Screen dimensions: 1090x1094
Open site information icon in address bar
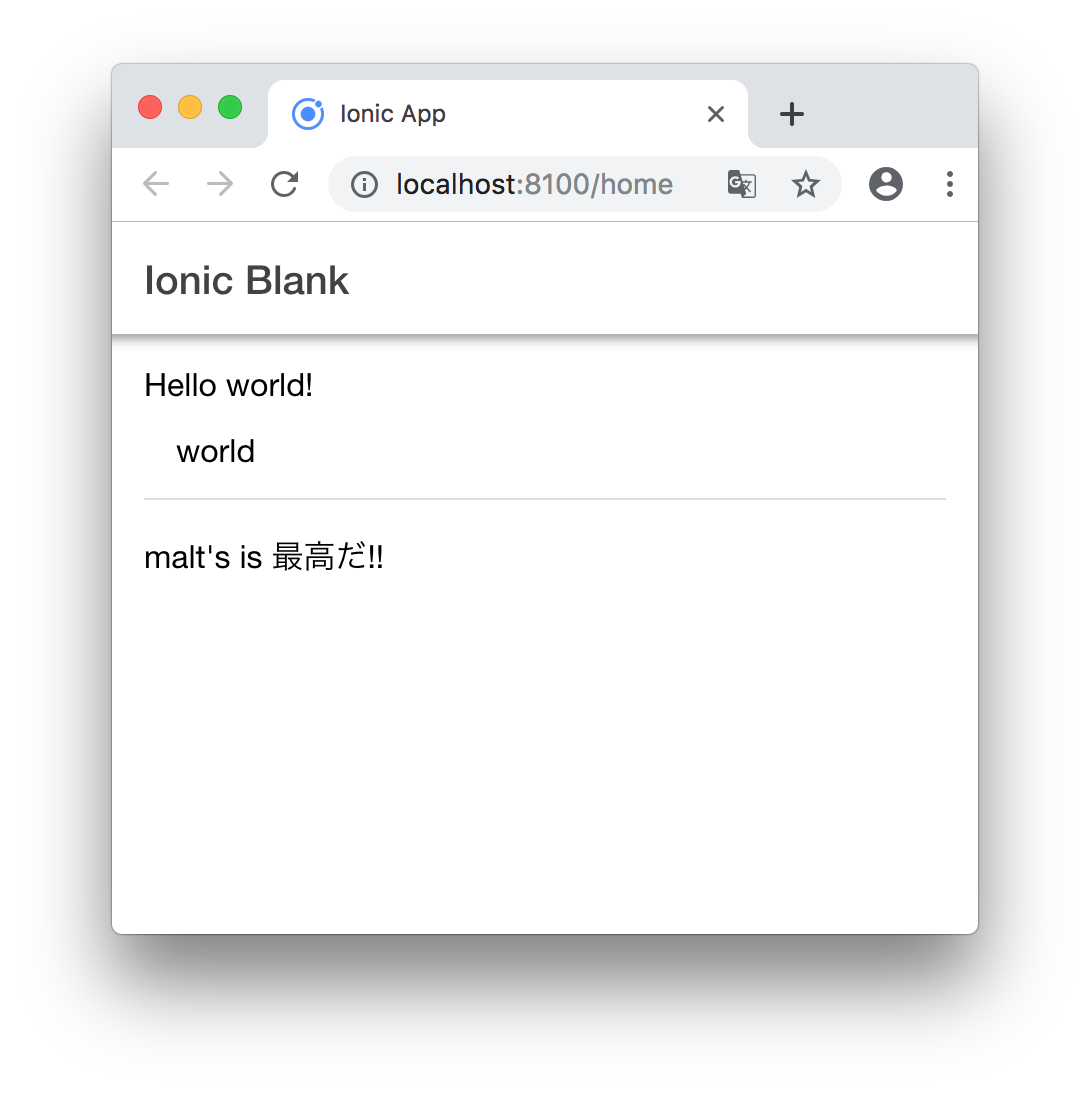(x=364, y=185)
